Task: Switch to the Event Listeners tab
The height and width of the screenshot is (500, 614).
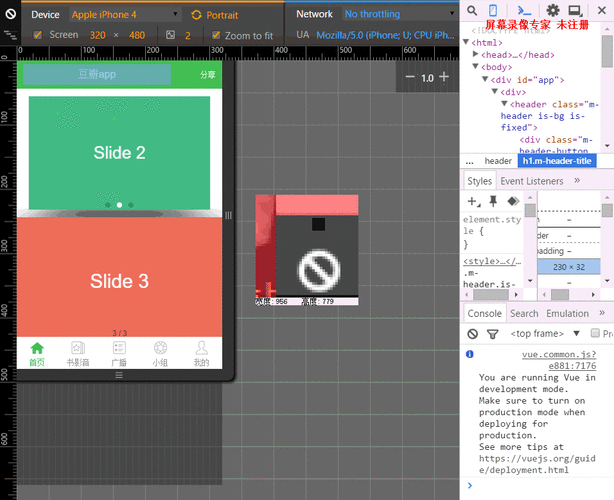Action: 532,181
